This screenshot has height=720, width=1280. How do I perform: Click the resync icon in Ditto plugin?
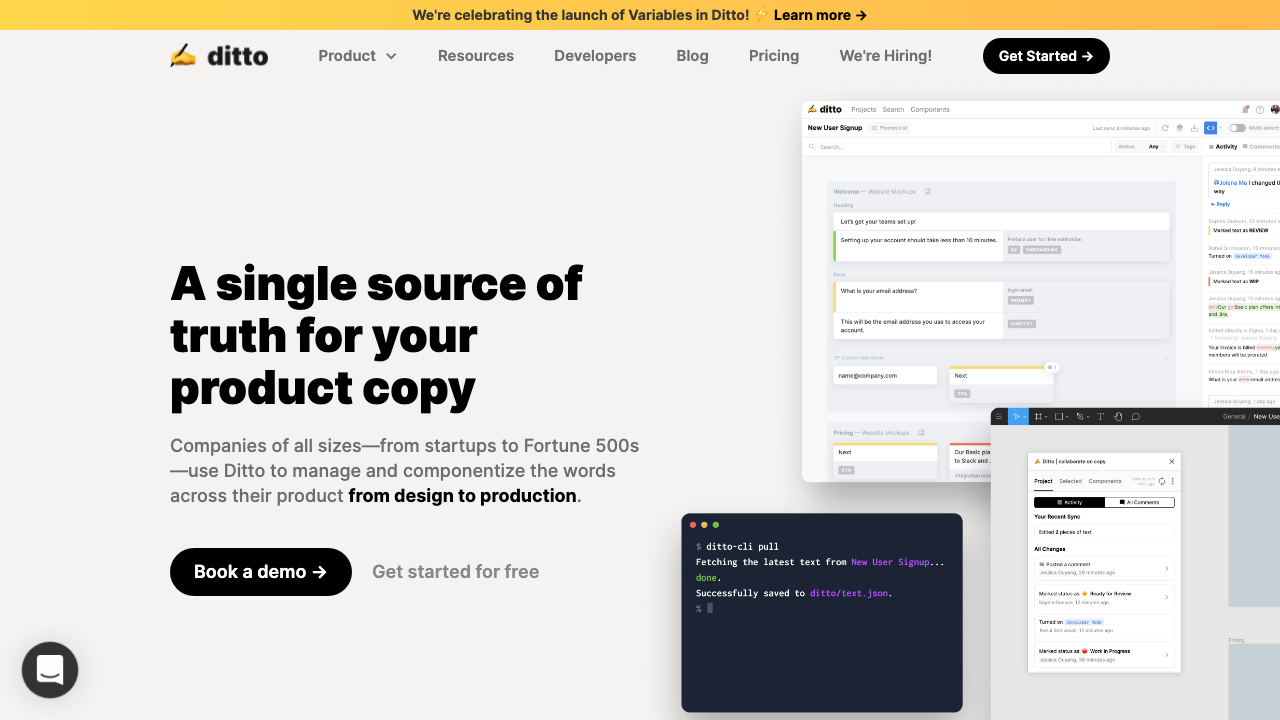point(1161,481)
